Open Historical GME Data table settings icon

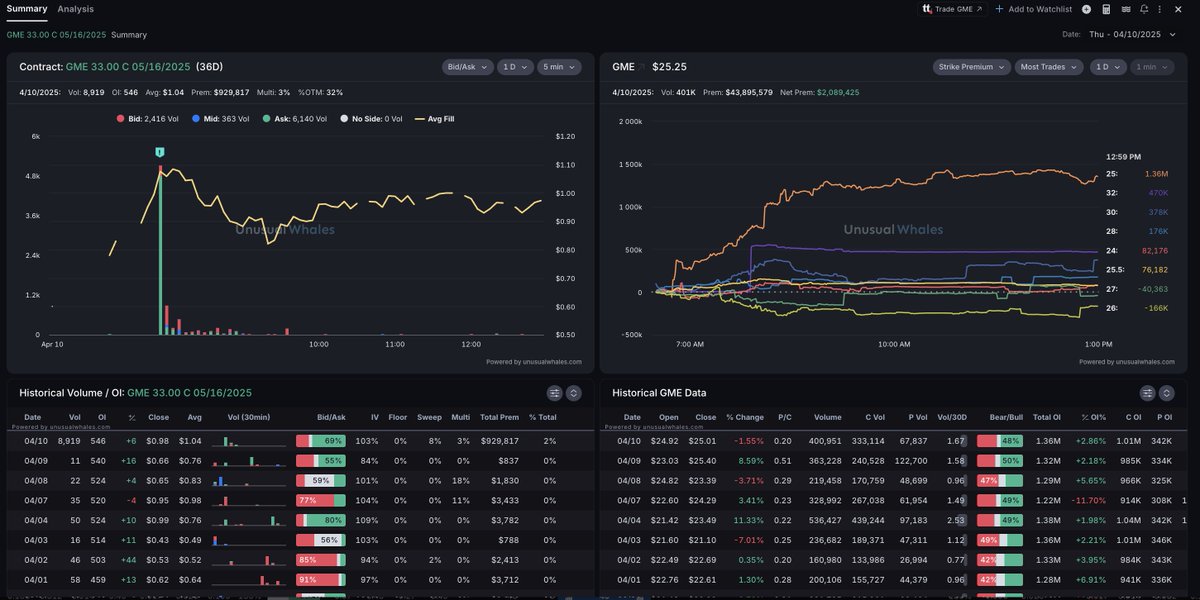click(x=1148, y=393)
